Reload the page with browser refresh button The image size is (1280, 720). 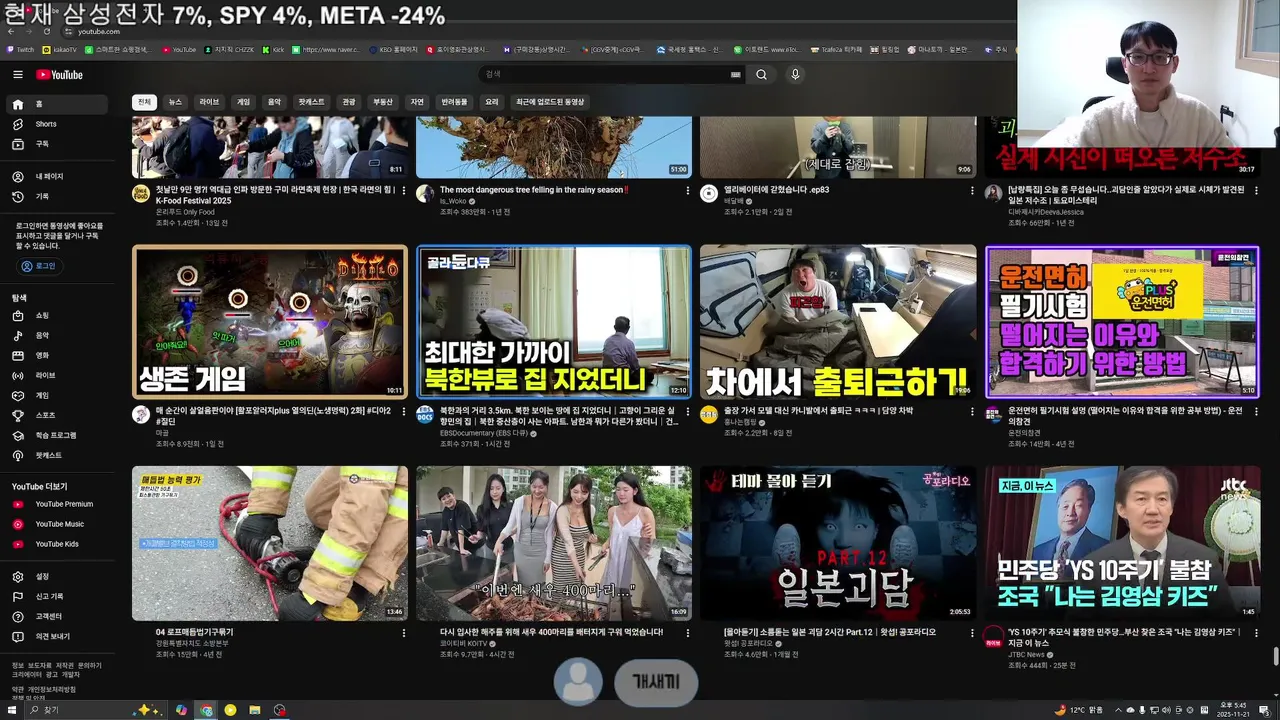(46, 31)
